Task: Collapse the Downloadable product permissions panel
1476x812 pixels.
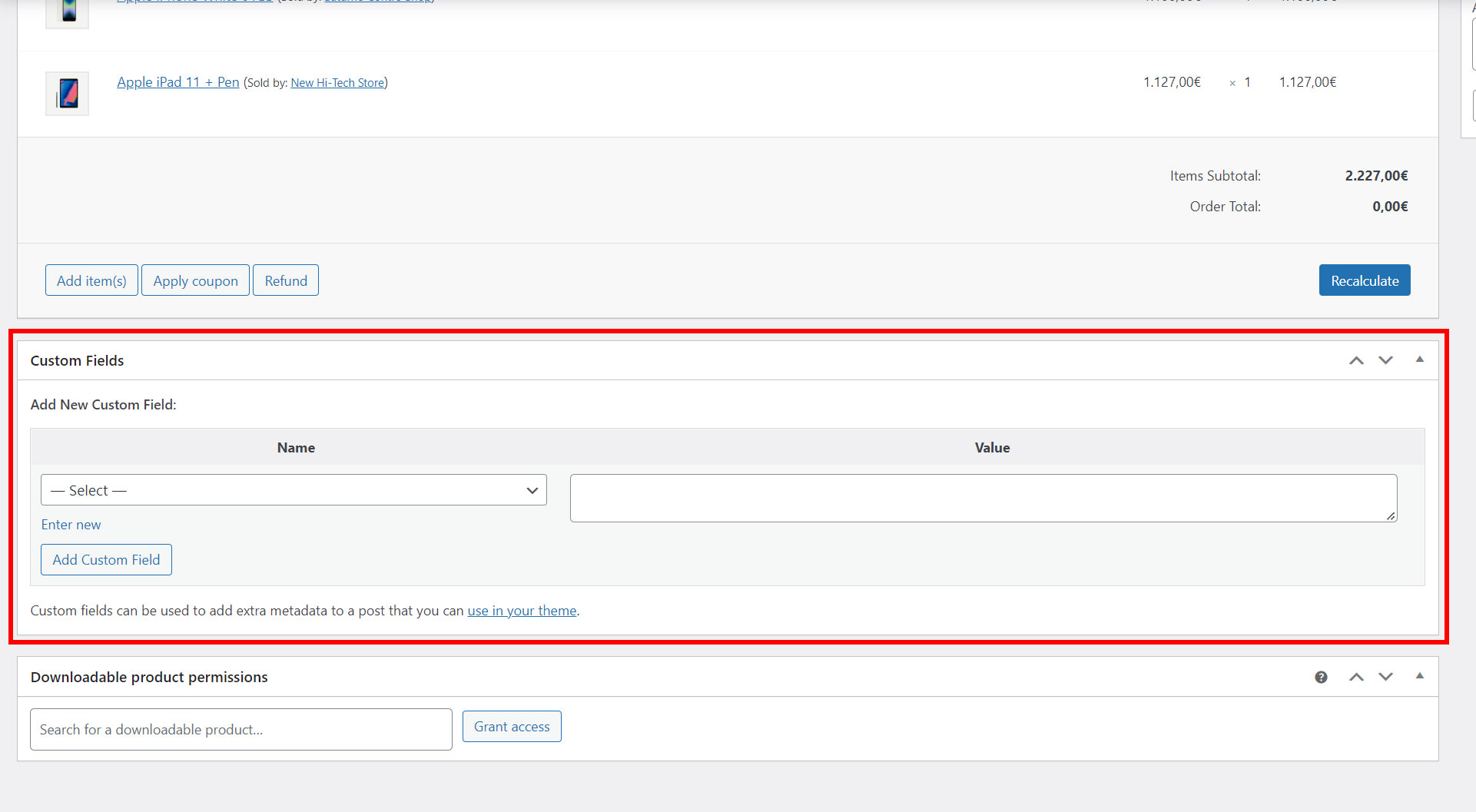Action: click(1420, 676)
